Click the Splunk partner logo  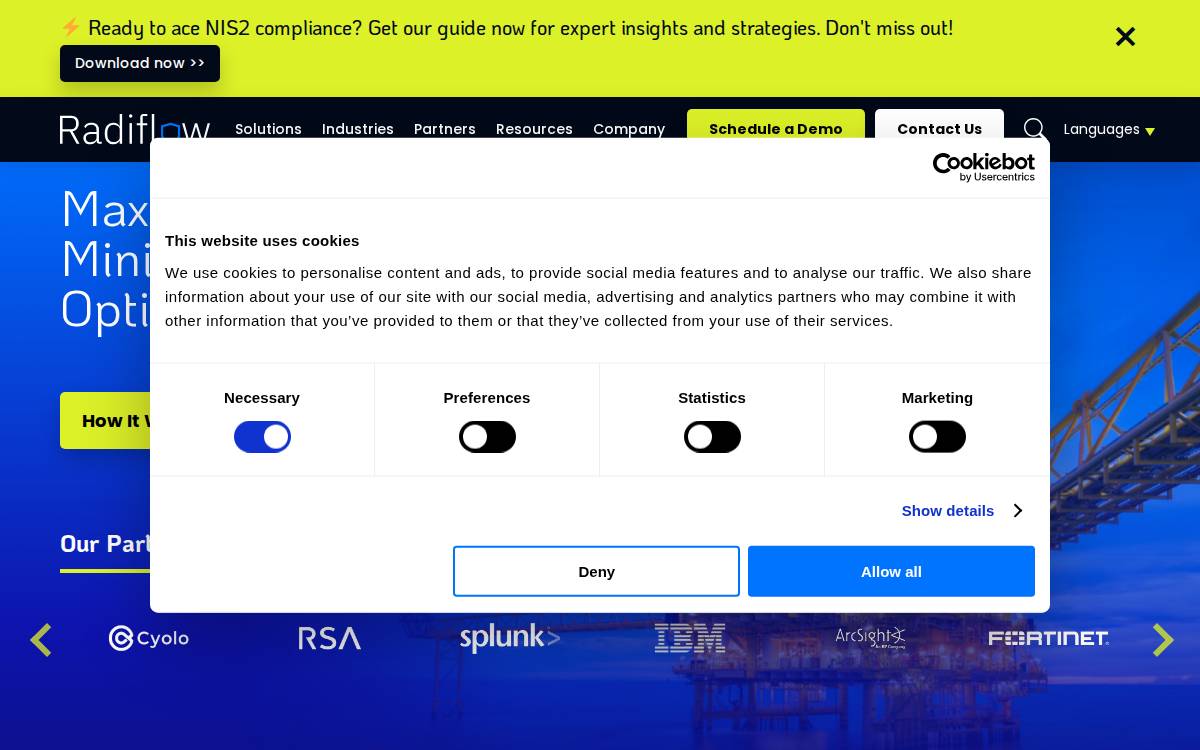(x=510, y=638)
